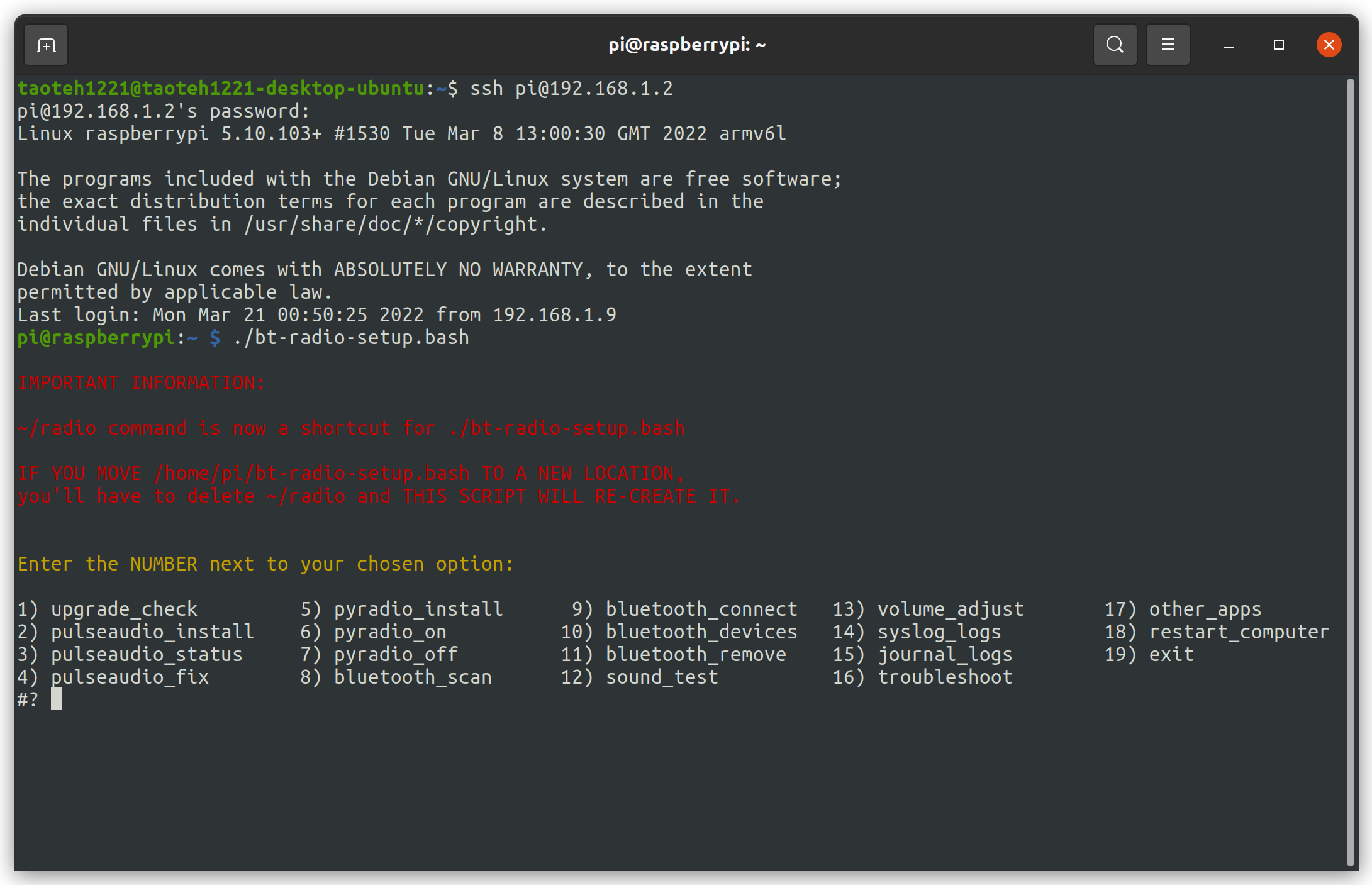Click the Last login line
This screenshot has height=885, width=1372.
pyautogui.click(x=316, y=314)
